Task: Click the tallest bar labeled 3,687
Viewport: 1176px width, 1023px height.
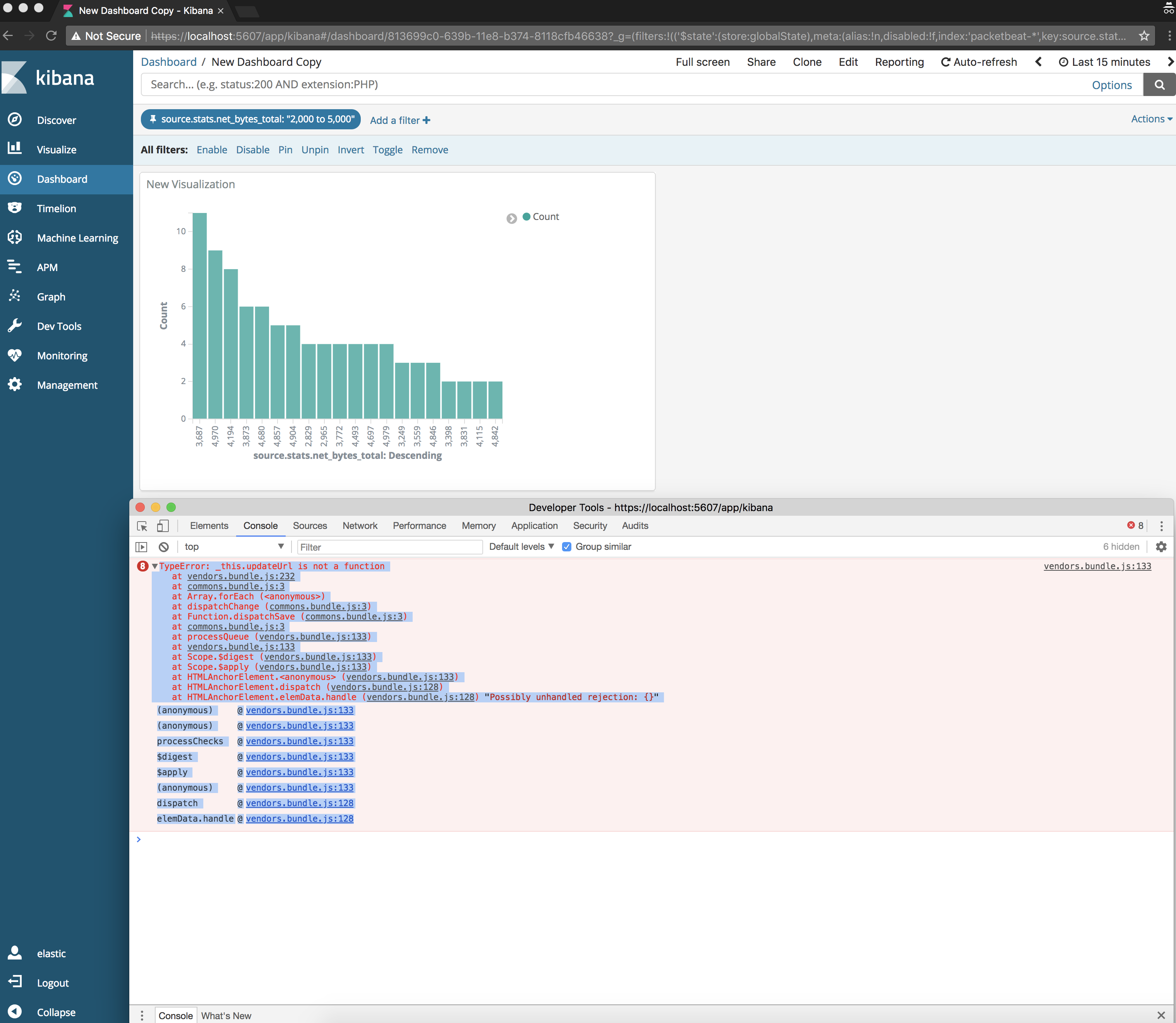Action: click(x=199, y=316)
